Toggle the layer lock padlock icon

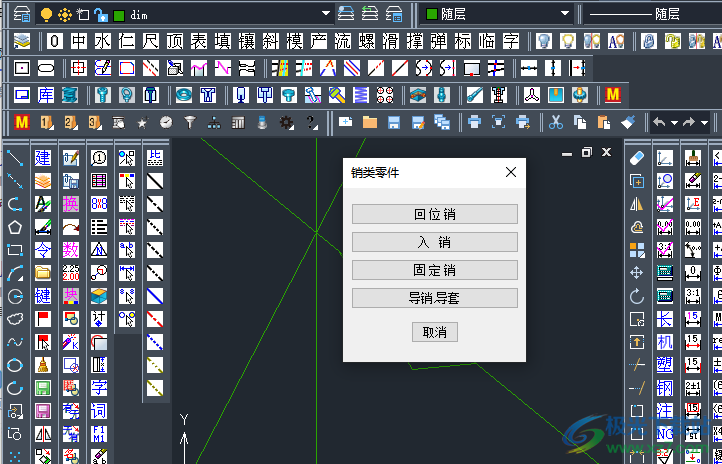[100, 15]
